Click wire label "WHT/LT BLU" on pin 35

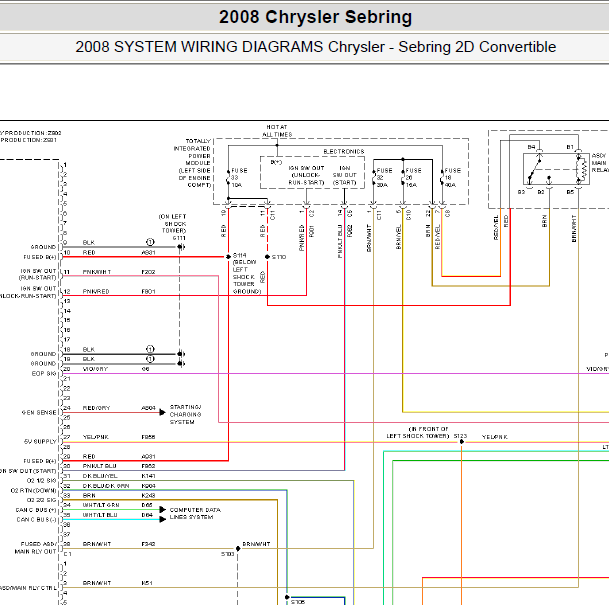click(x=100, y=515)
